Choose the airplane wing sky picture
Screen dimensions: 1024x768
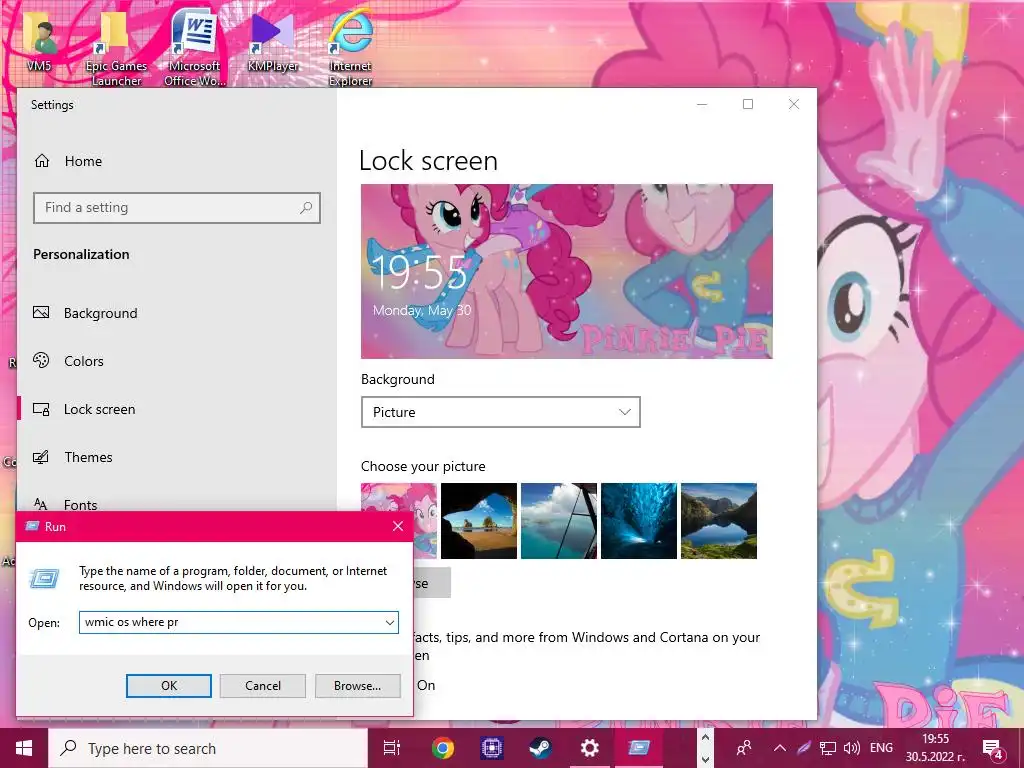559,520
